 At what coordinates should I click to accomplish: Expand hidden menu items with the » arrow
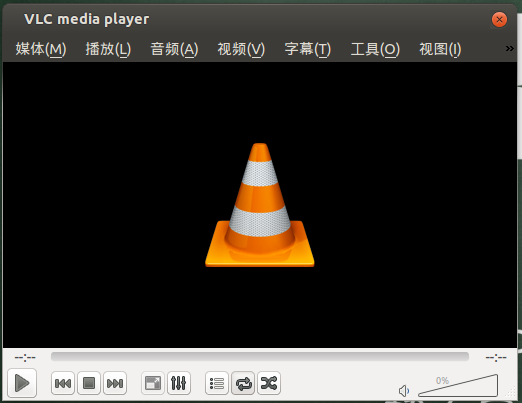click(509, 49)
